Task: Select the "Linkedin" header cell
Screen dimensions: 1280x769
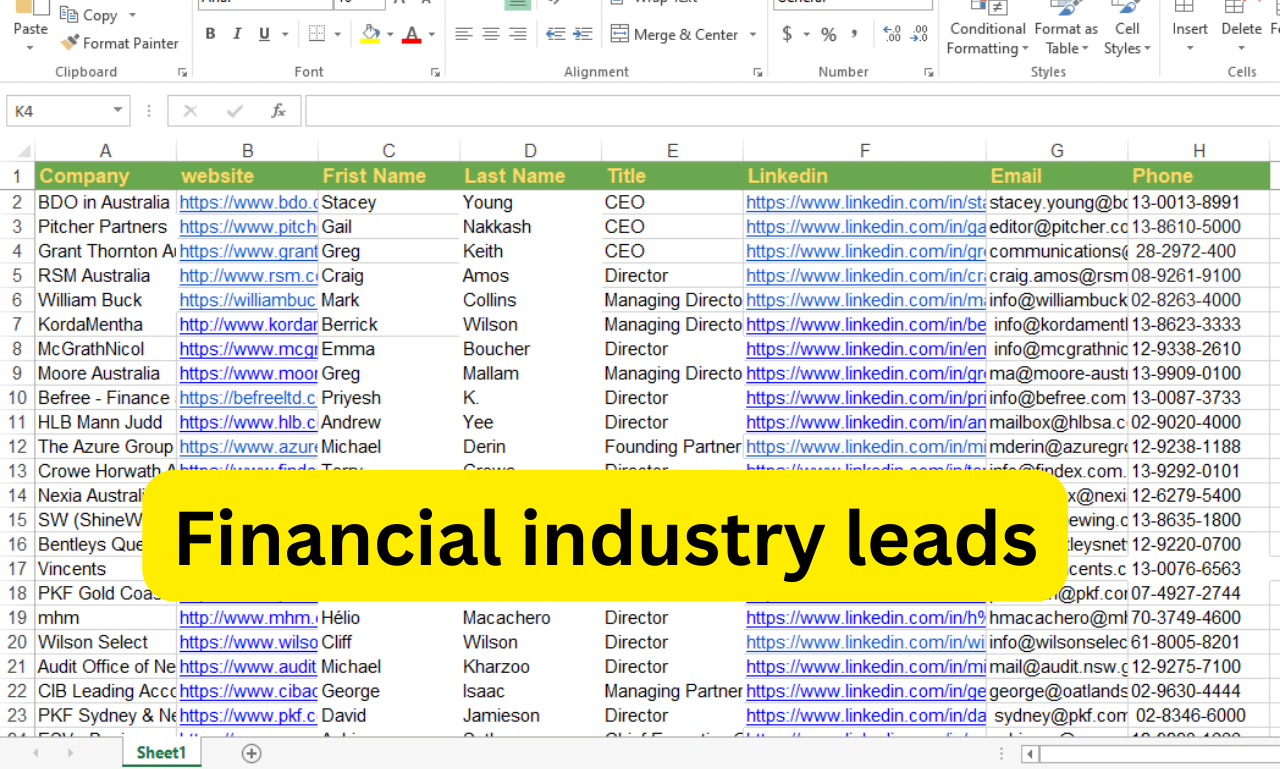Action: tap(865, 176)
